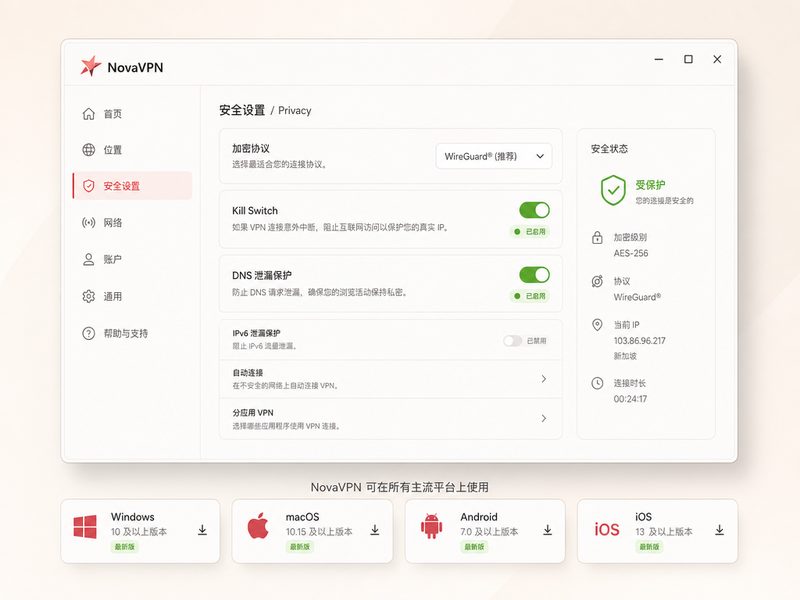This screenshot has width=800, height=600.
Task: Maximize the NovaVPN window
Action: (688, 59)
